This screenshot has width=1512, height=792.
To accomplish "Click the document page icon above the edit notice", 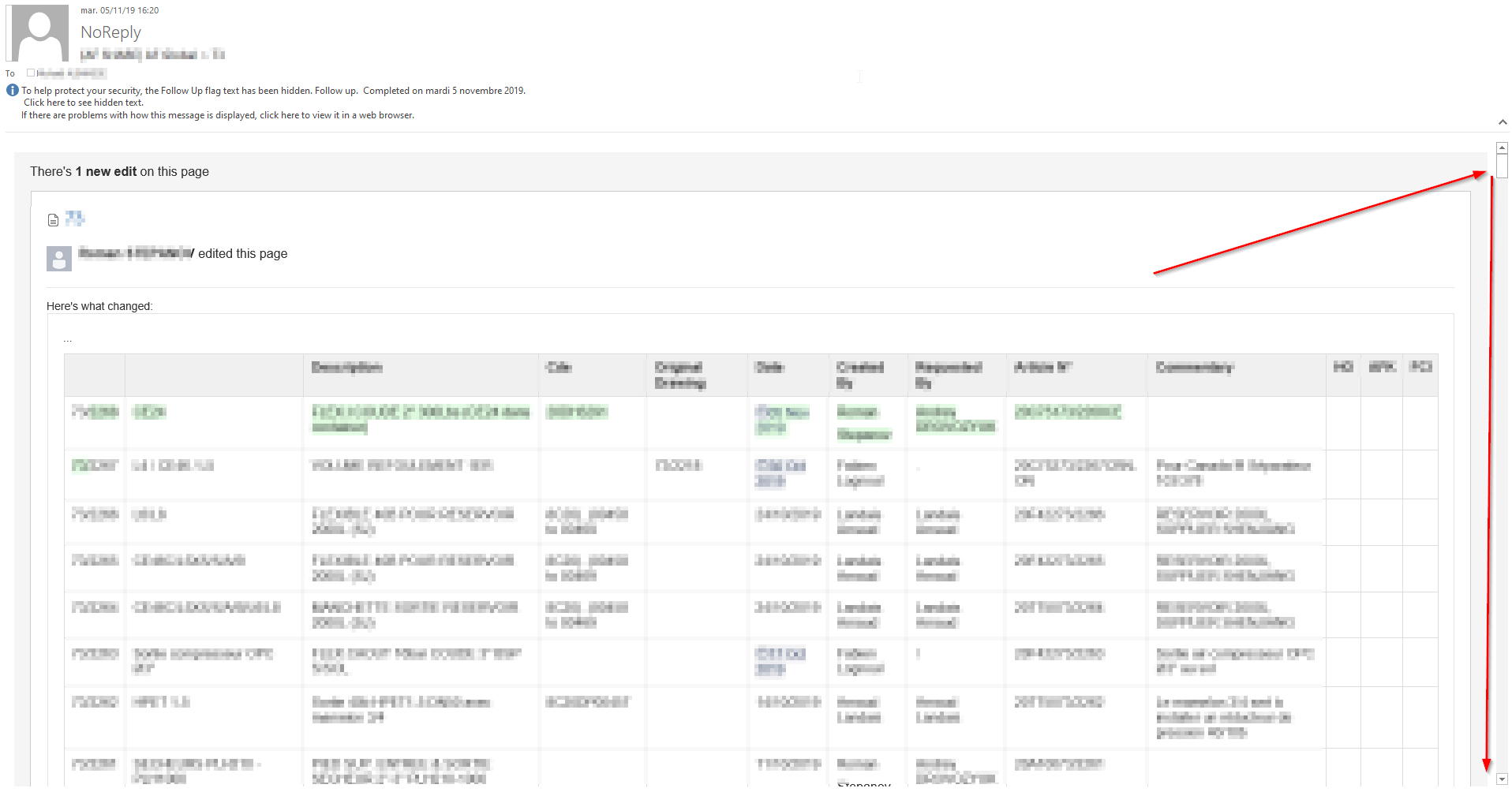I will [53, 219].
